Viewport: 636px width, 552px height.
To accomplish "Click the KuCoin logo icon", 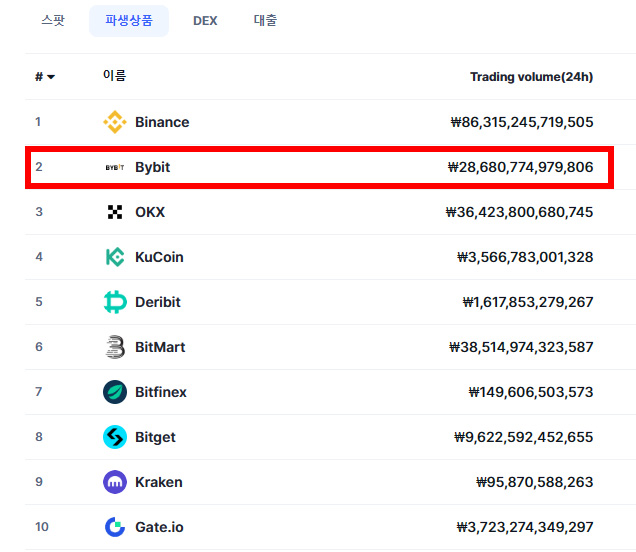I will coord(115,257).
